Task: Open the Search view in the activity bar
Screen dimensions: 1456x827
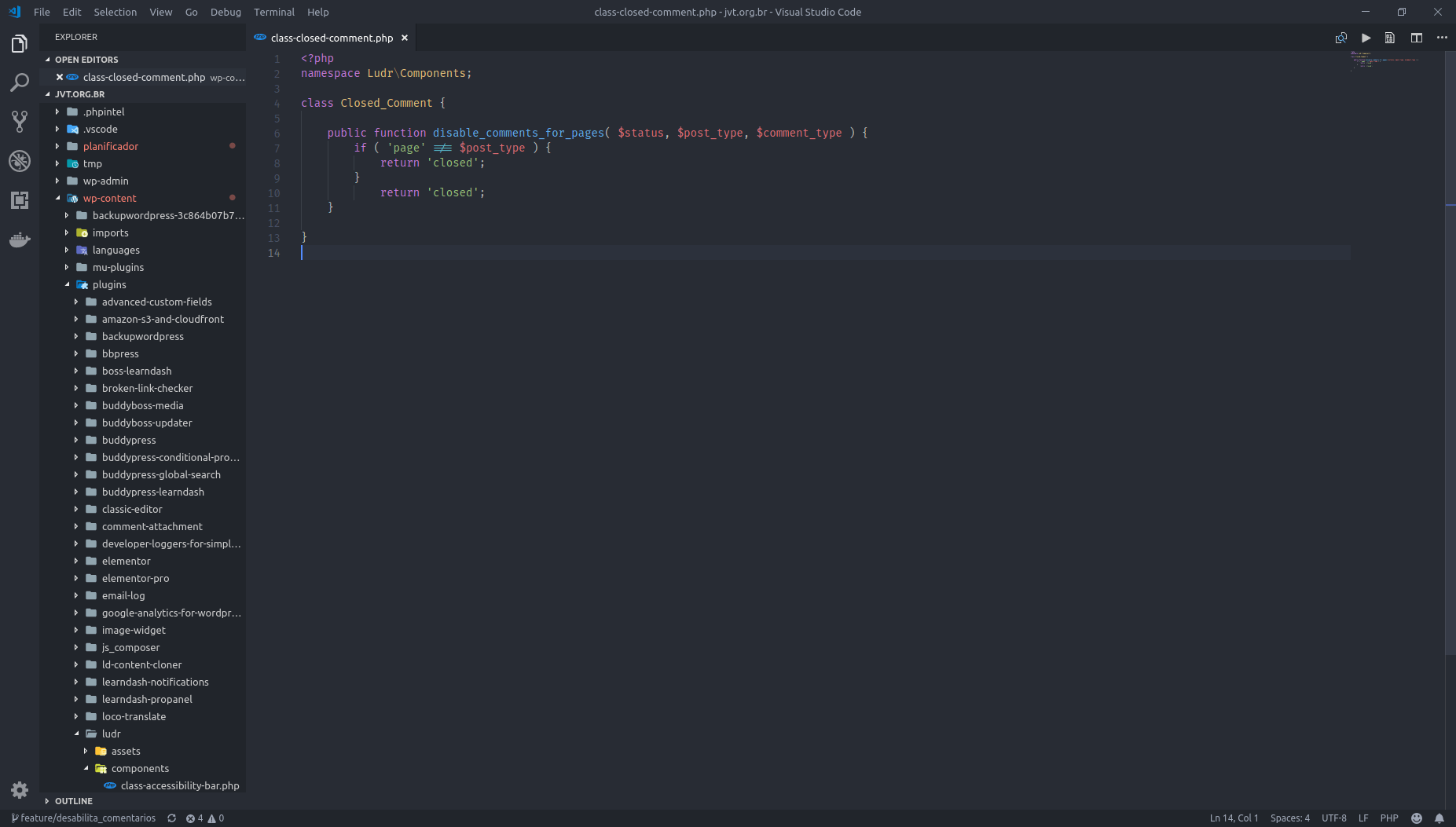Action: (19, 82)
